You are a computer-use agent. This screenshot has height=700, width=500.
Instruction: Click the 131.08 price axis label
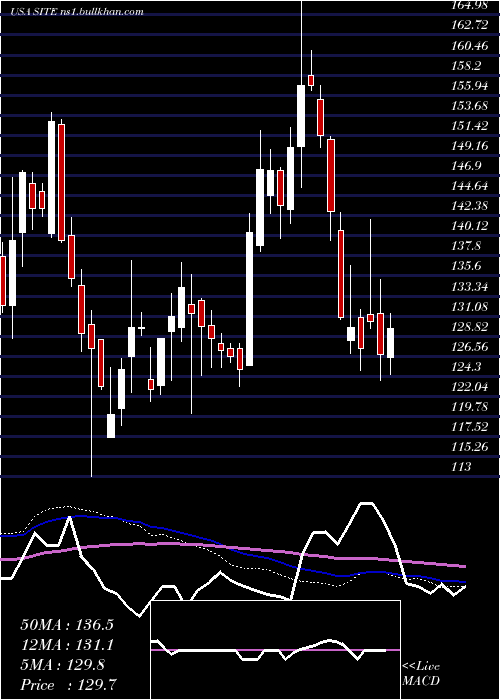tap(470, 307)
